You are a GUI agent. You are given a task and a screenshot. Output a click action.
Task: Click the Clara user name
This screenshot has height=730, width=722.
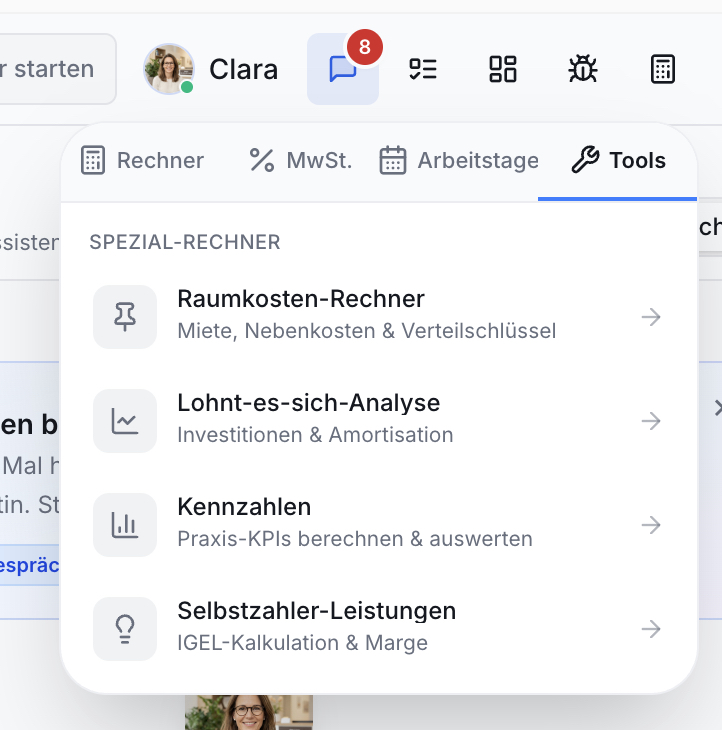click(243, 69)
